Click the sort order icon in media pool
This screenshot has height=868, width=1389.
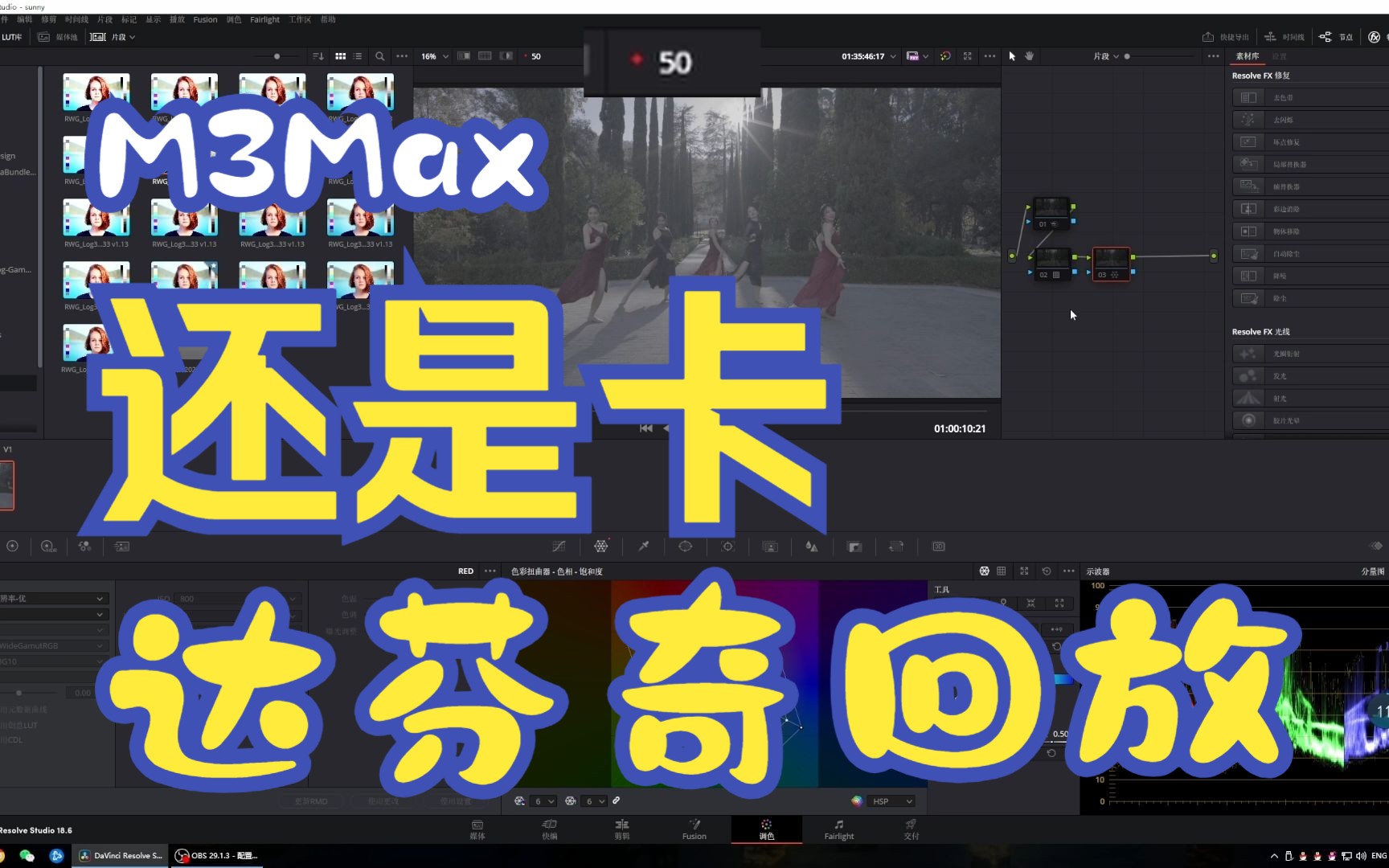tap(318, 56)
